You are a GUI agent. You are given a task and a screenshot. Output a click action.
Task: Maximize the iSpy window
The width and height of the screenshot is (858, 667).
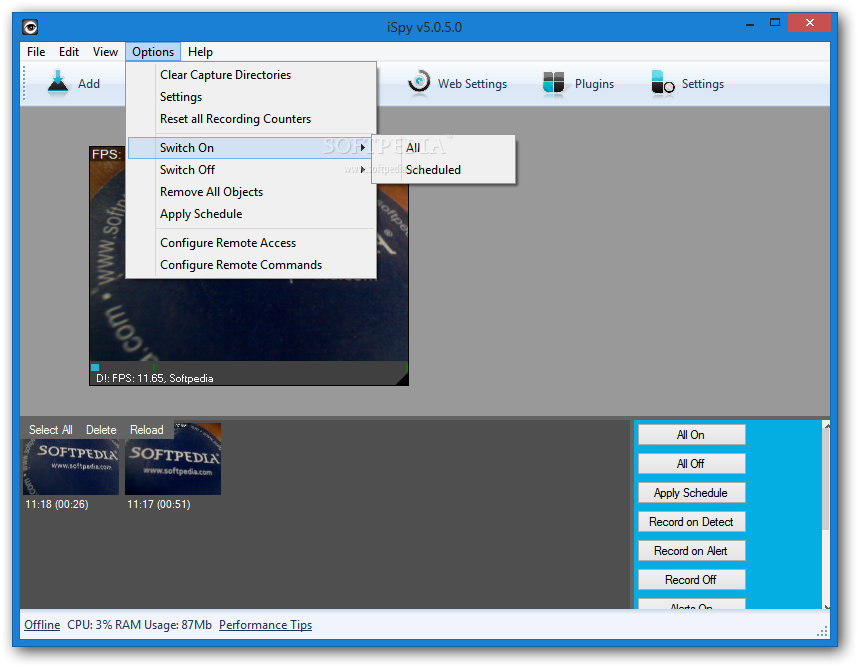click(775, 23)
